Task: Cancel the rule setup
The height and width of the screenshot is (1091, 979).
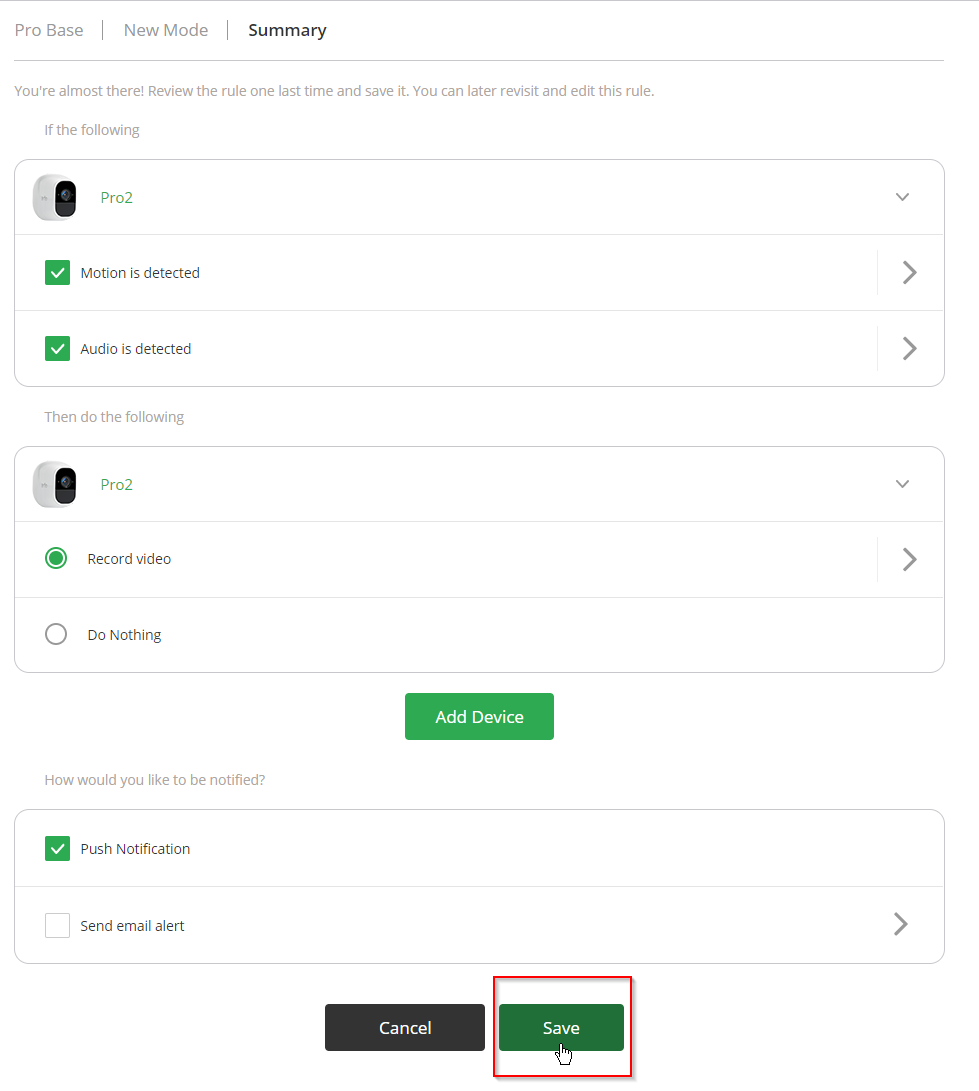Action: [405, 1028]
